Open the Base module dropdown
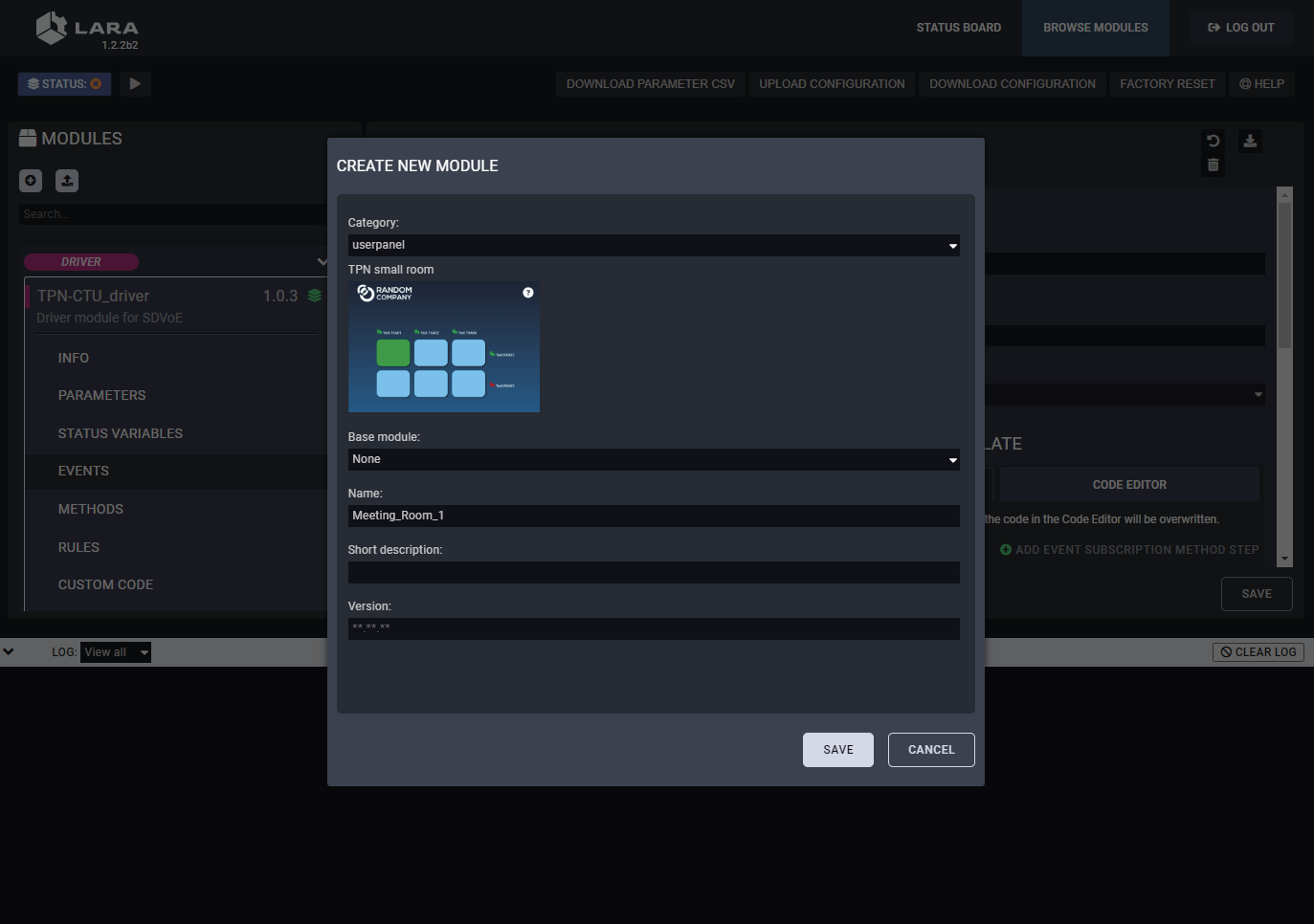 653,459
